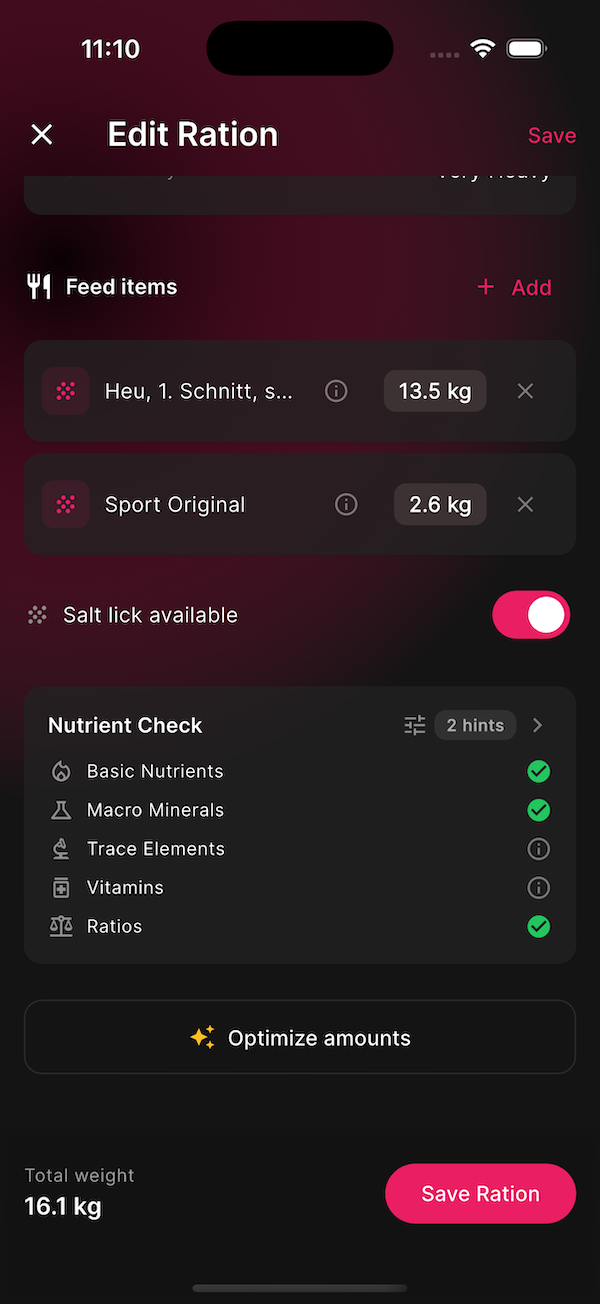This screenshot has height=1304, width=600.
Task: Click the pellet icon beside Sport Original
Action: 65,504
